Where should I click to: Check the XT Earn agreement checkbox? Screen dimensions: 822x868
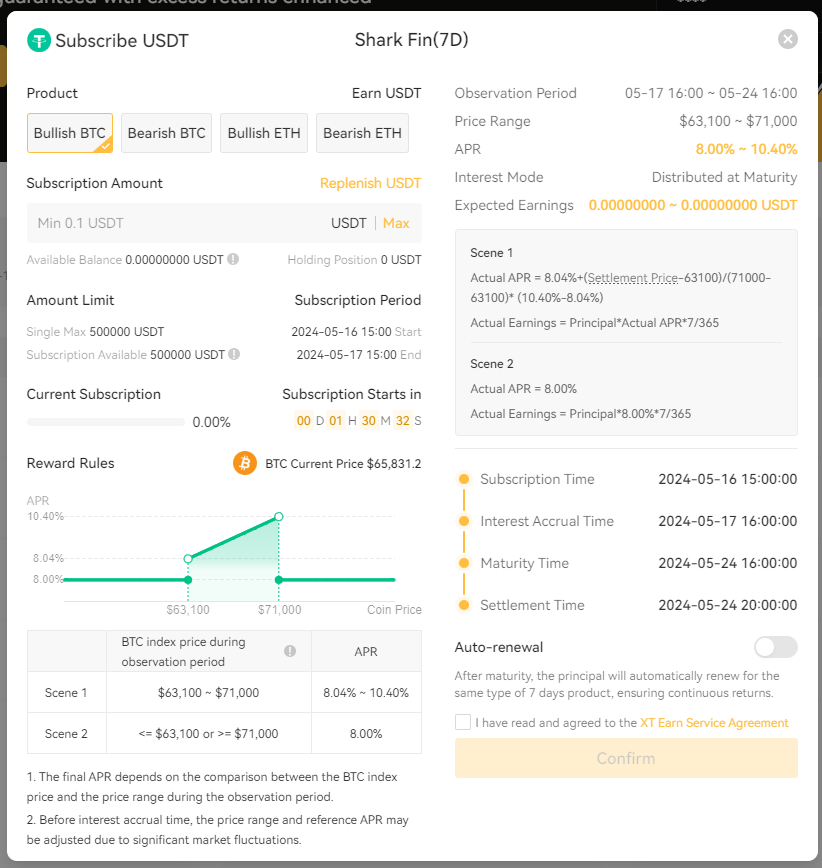click(x=462, y=722)
